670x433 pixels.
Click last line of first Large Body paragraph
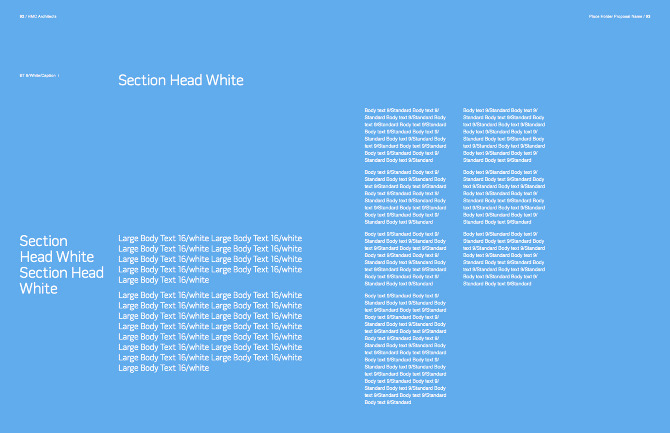tap(164, 280)
